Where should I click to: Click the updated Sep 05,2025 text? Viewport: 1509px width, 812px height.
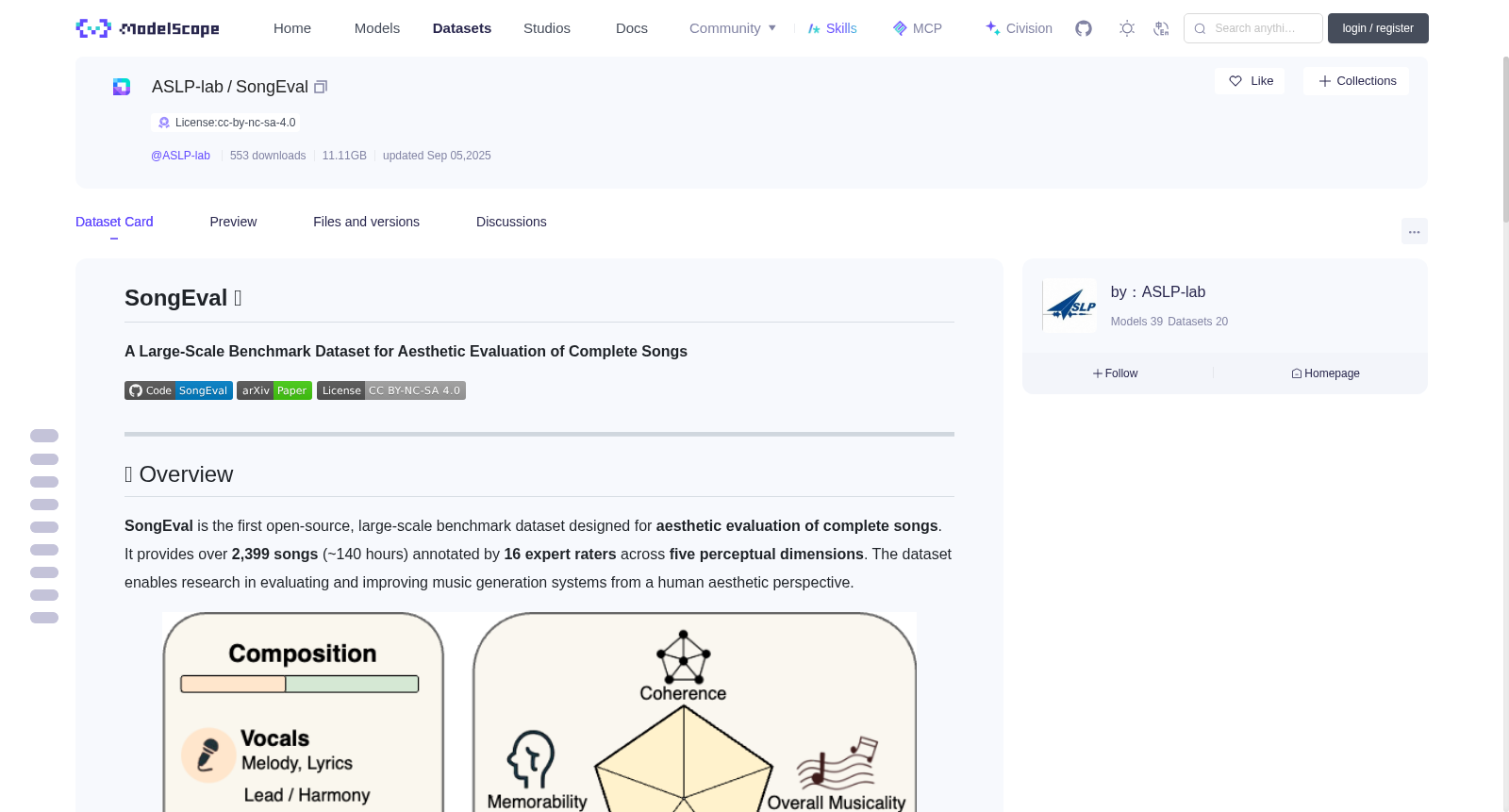point(437,156)
